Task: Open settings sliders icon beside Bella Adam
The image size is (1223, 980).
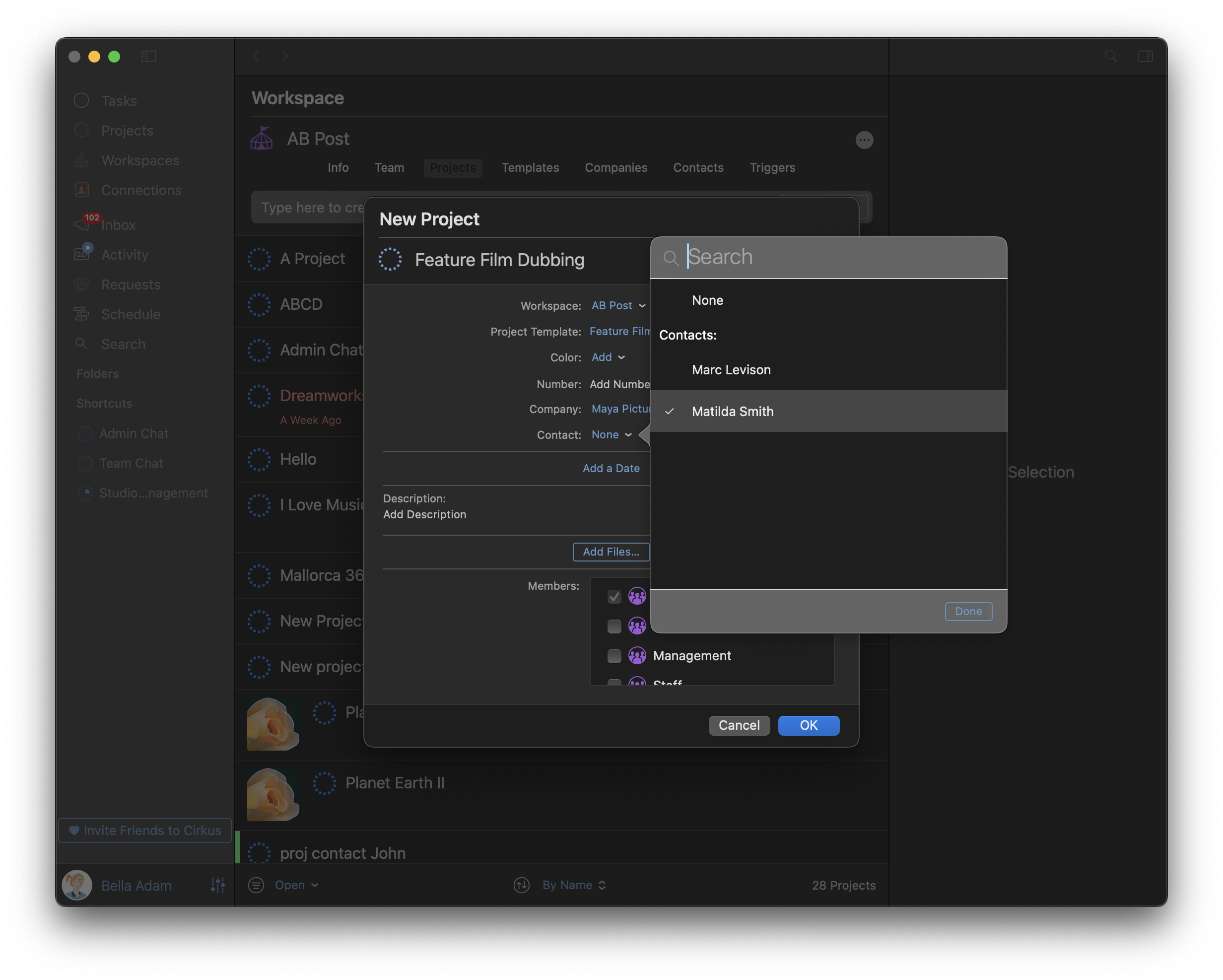Action: [218, 885]
